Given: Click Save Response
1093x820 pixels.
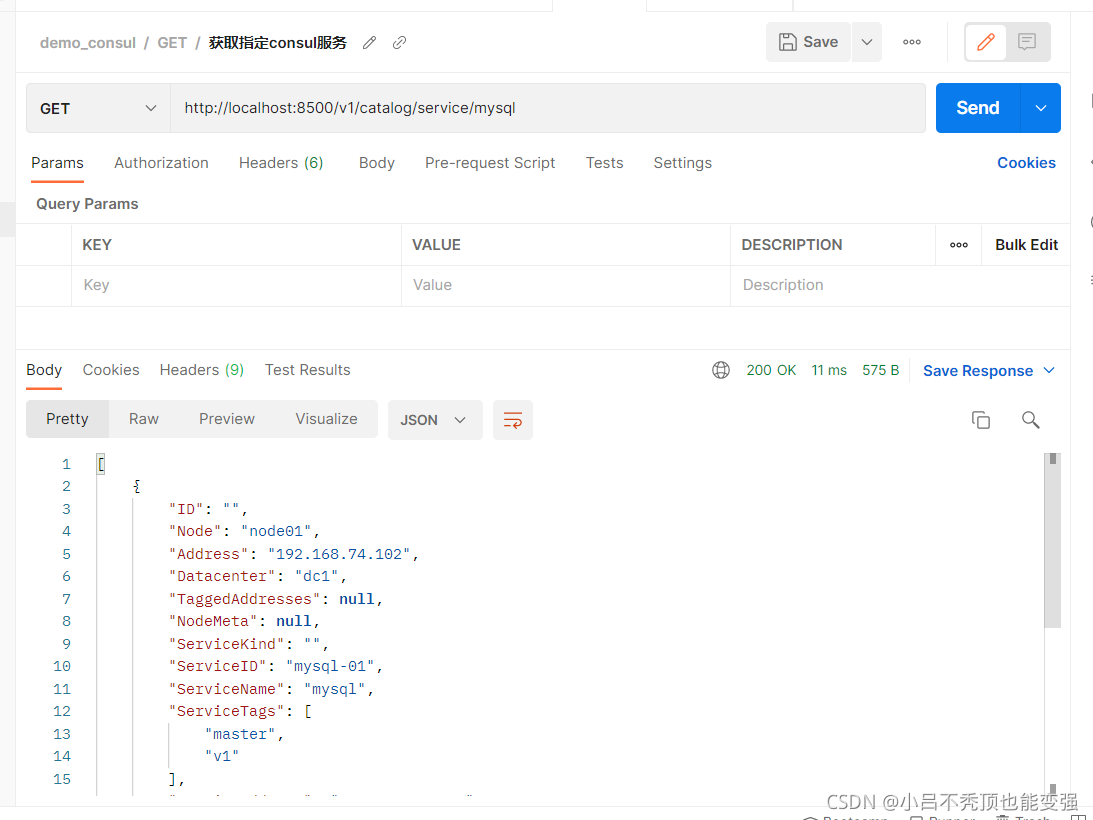Looking at the screenshot, I should (x=978, y=371).
